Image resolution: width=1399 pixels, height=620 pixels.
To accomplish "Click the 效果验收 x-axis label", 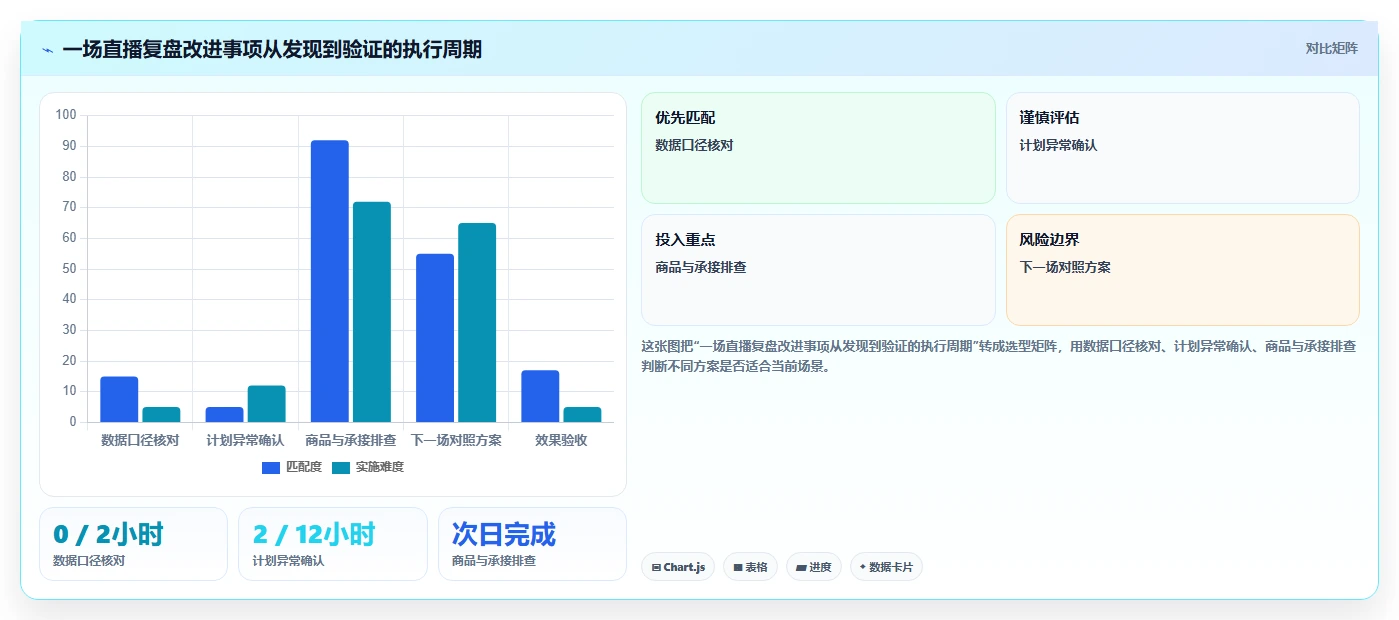I will click(x=561, y=440).
